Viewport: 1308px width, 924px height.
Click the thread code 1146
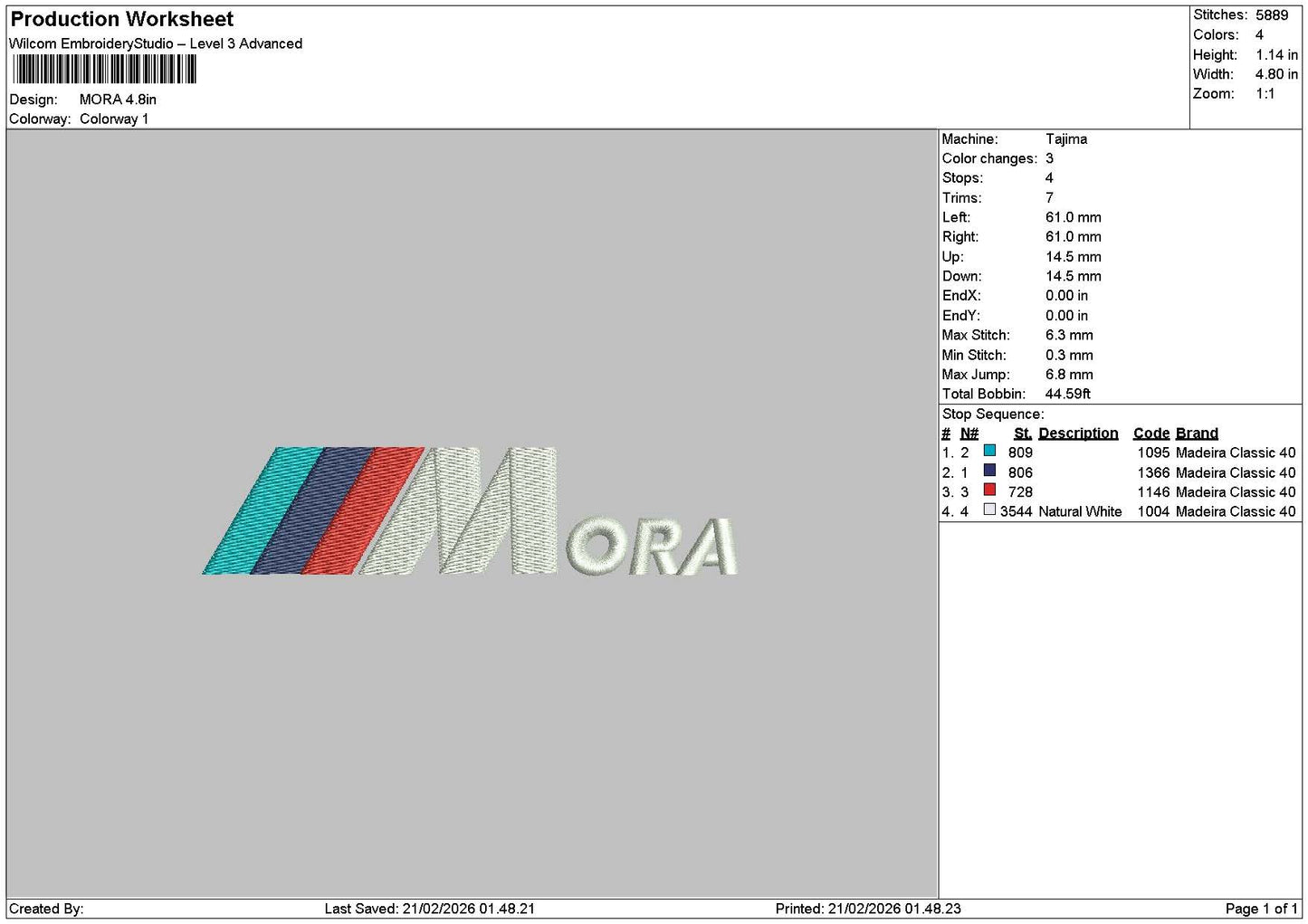click(1153, 492)
